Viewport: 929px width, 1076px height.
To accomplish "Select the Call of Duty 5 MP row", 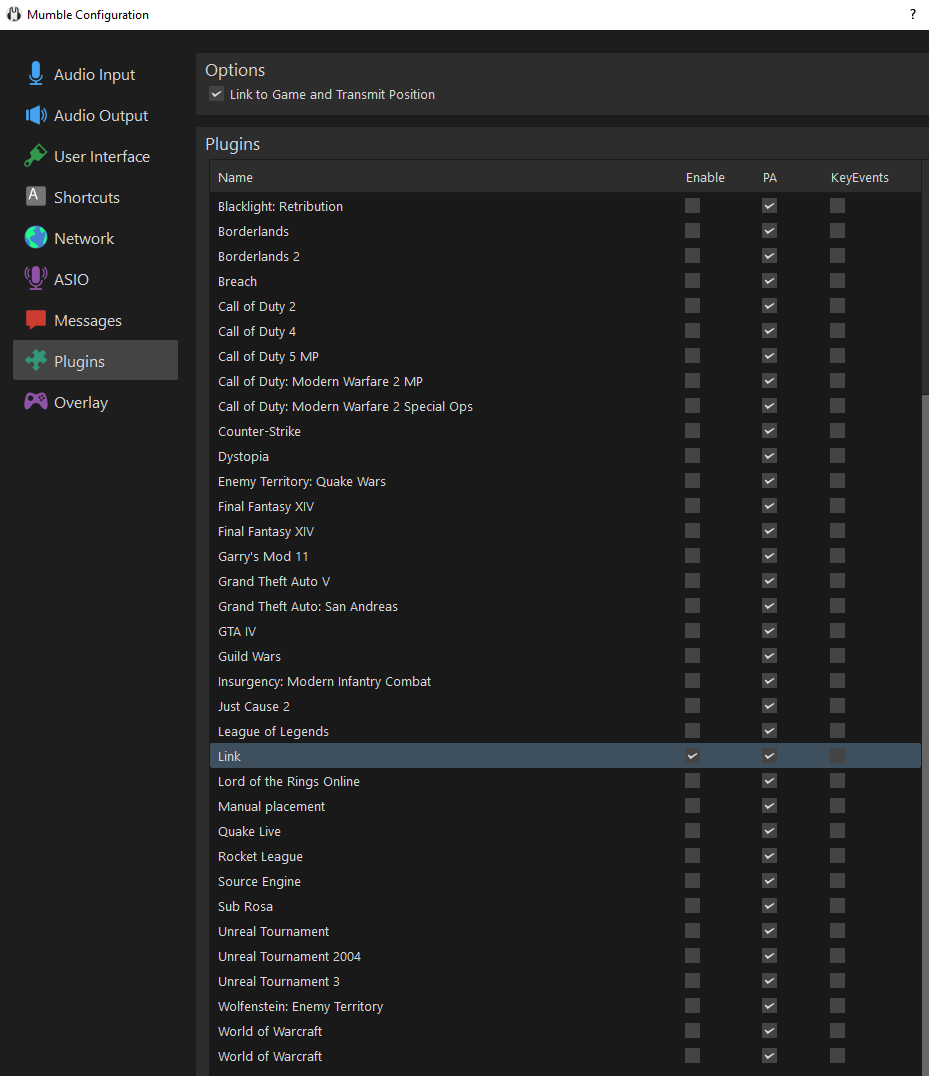I will (x=565, y=356).
